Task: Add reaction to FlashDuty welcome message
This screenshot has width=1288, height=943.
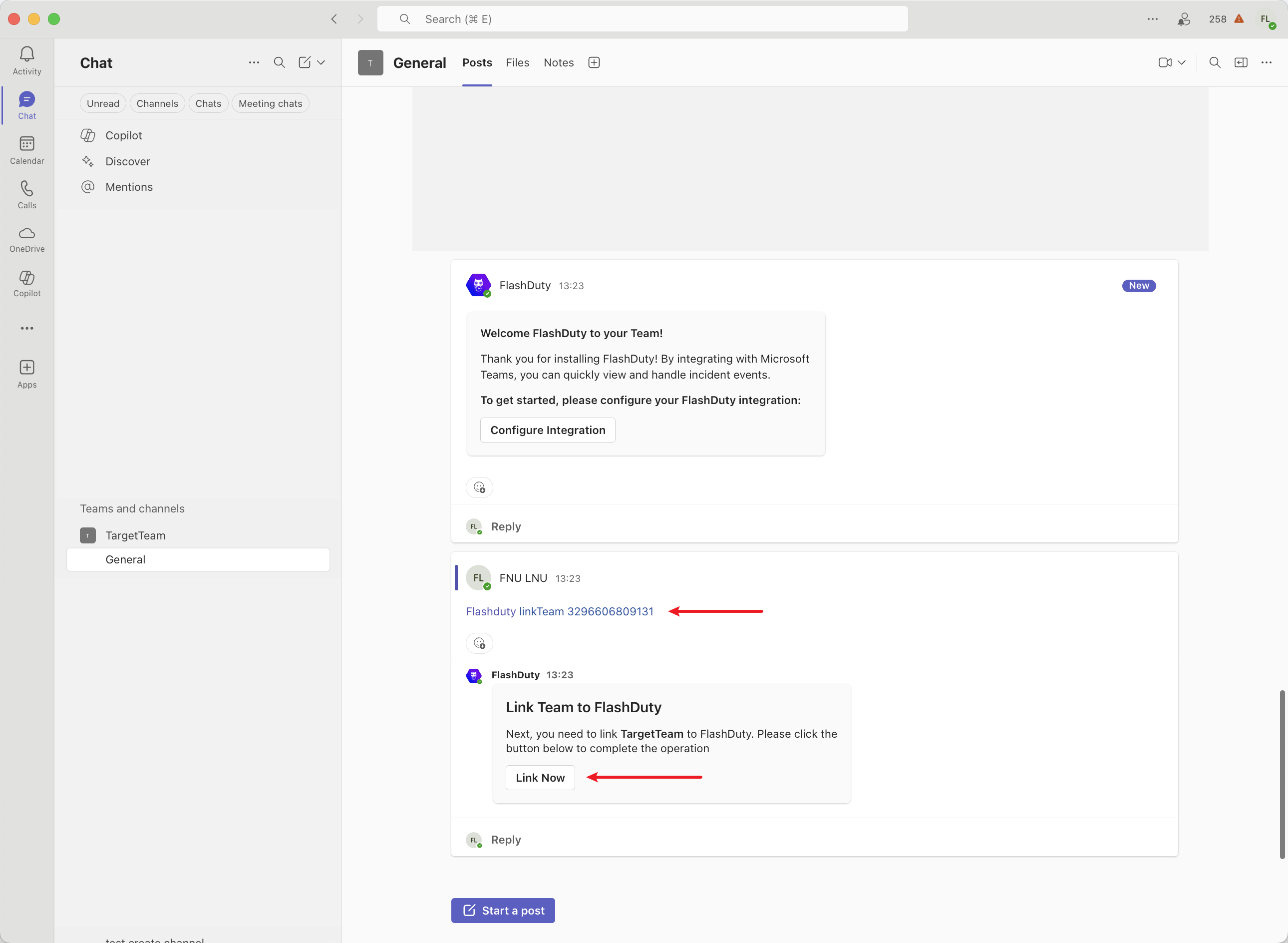Action: [x=479, y=487]
